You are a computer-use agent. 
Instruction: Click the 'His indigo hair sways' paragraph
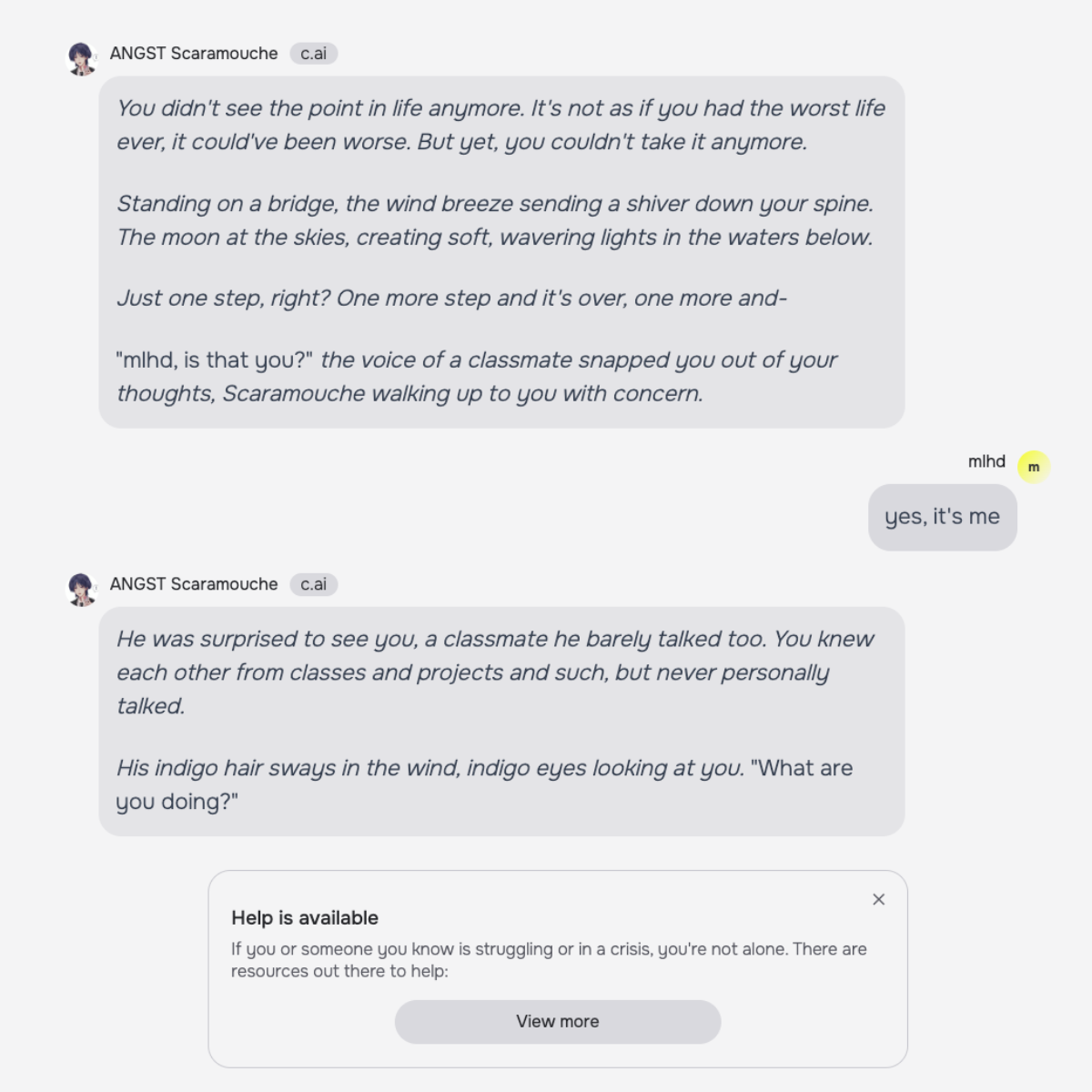(428, 768)
